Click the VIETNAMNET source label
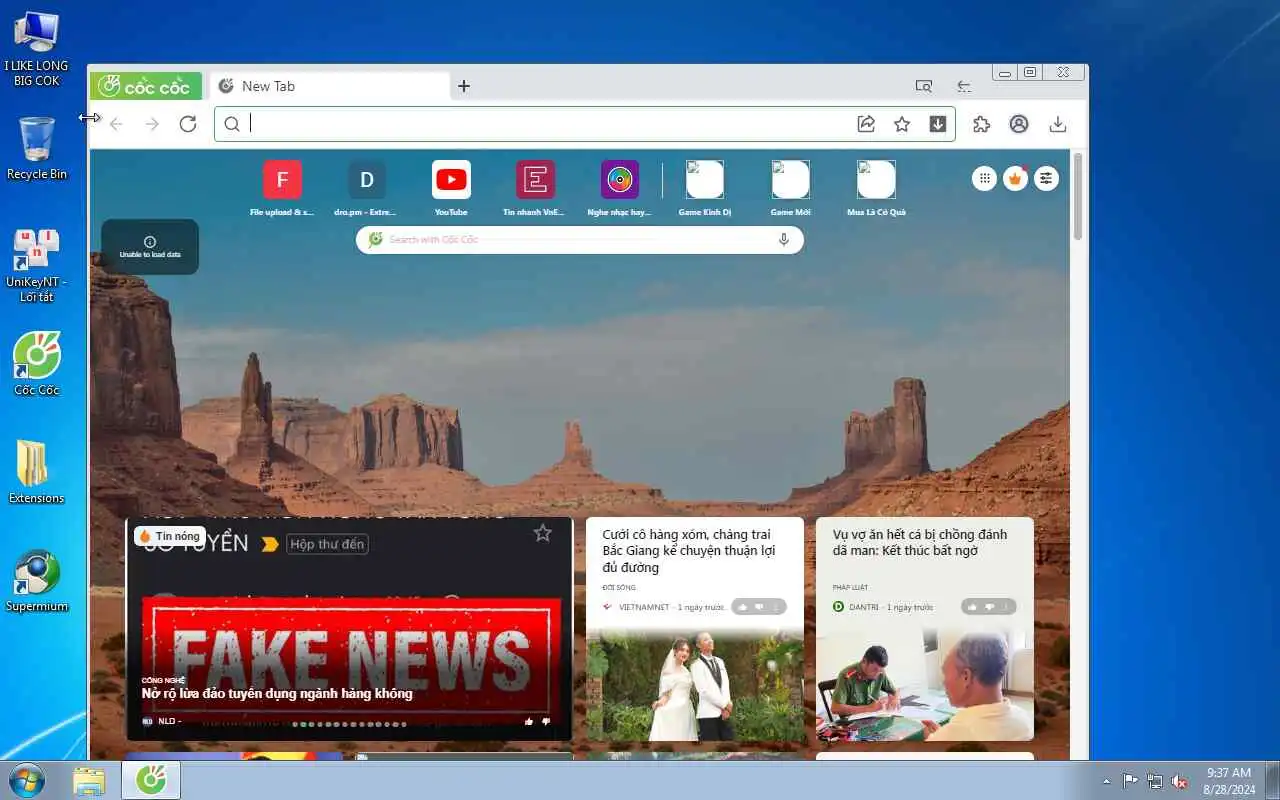The width and height of the screenshot is (1280, 800). pyautogui.click(x=644, y=607)
